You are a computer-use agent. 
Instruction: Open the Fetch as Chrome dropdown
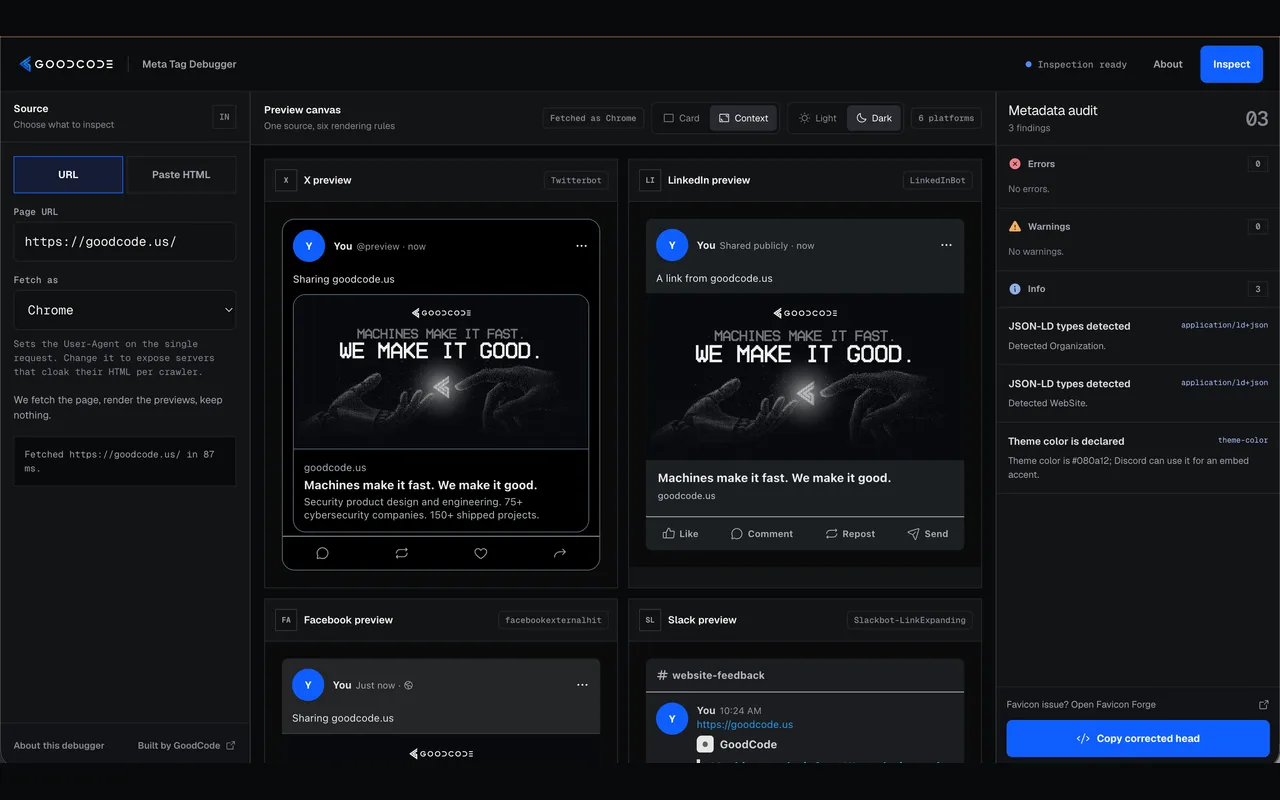pos(125,310)
